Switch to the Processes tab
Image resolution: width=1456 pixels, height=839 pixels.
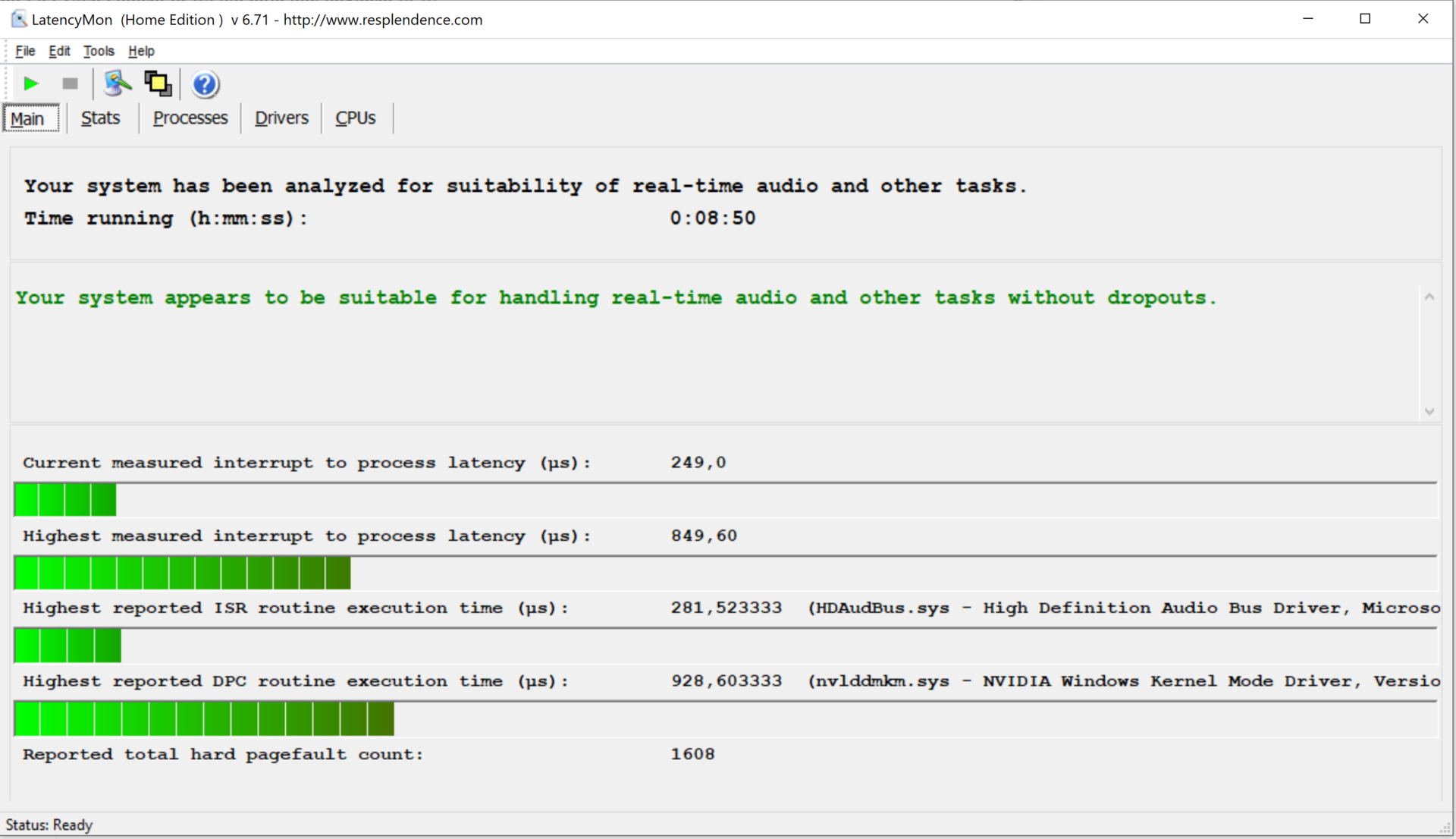pos(190,118)
